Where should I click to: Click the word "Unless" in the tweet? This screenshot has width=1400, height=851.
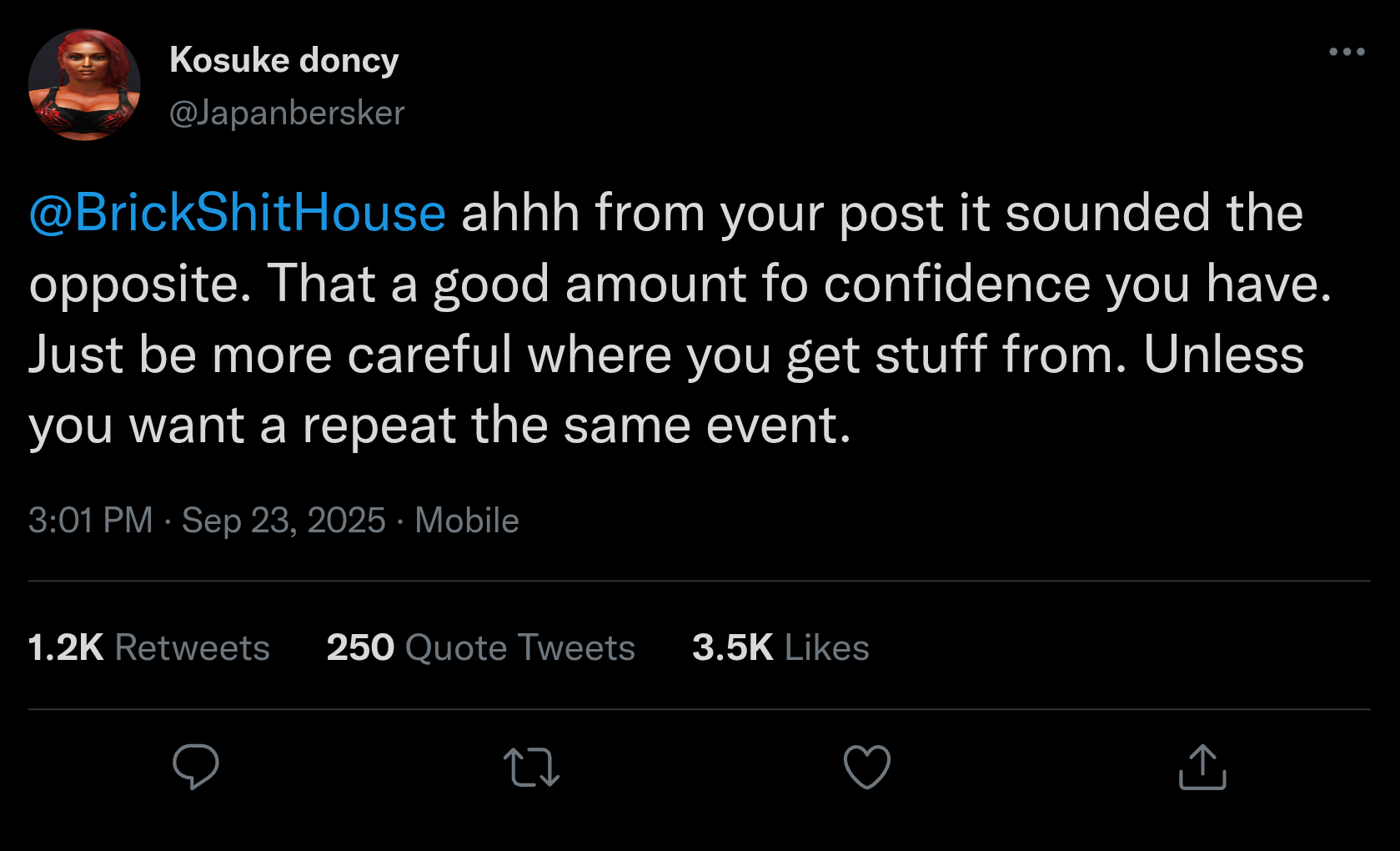coord(1223,355)
